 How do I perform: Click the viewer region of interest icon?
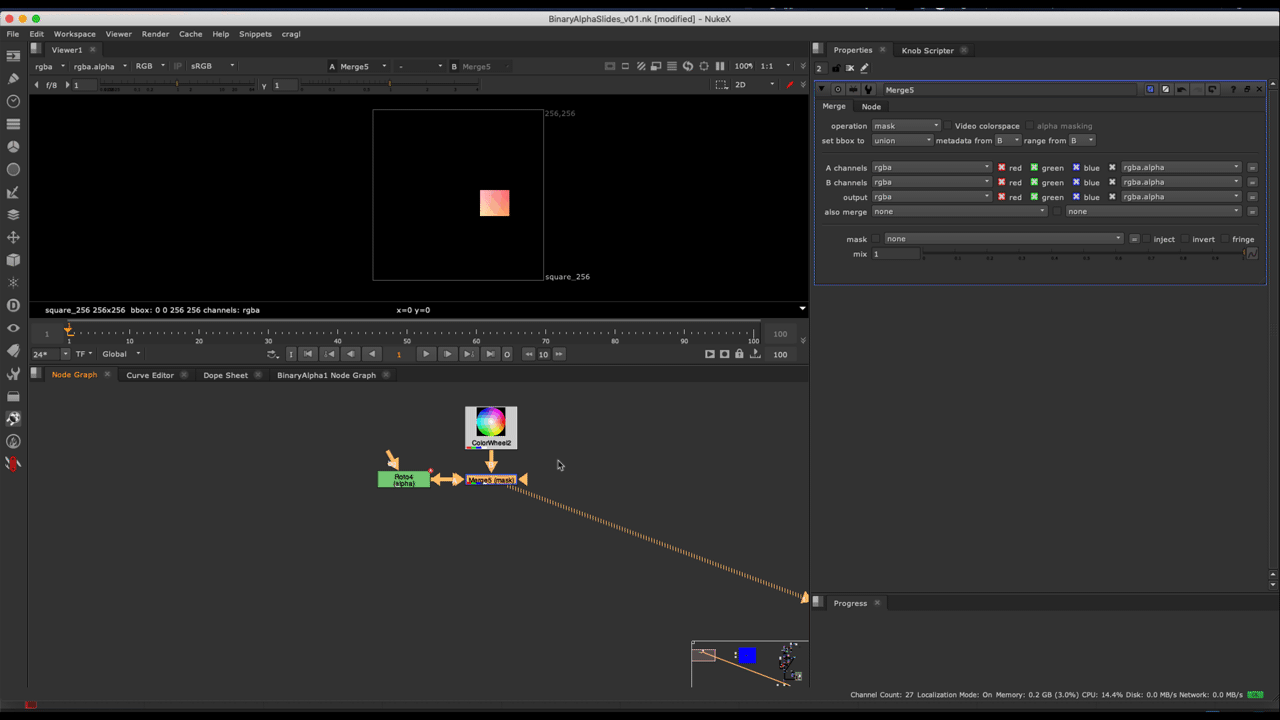[x=722, y=85]
